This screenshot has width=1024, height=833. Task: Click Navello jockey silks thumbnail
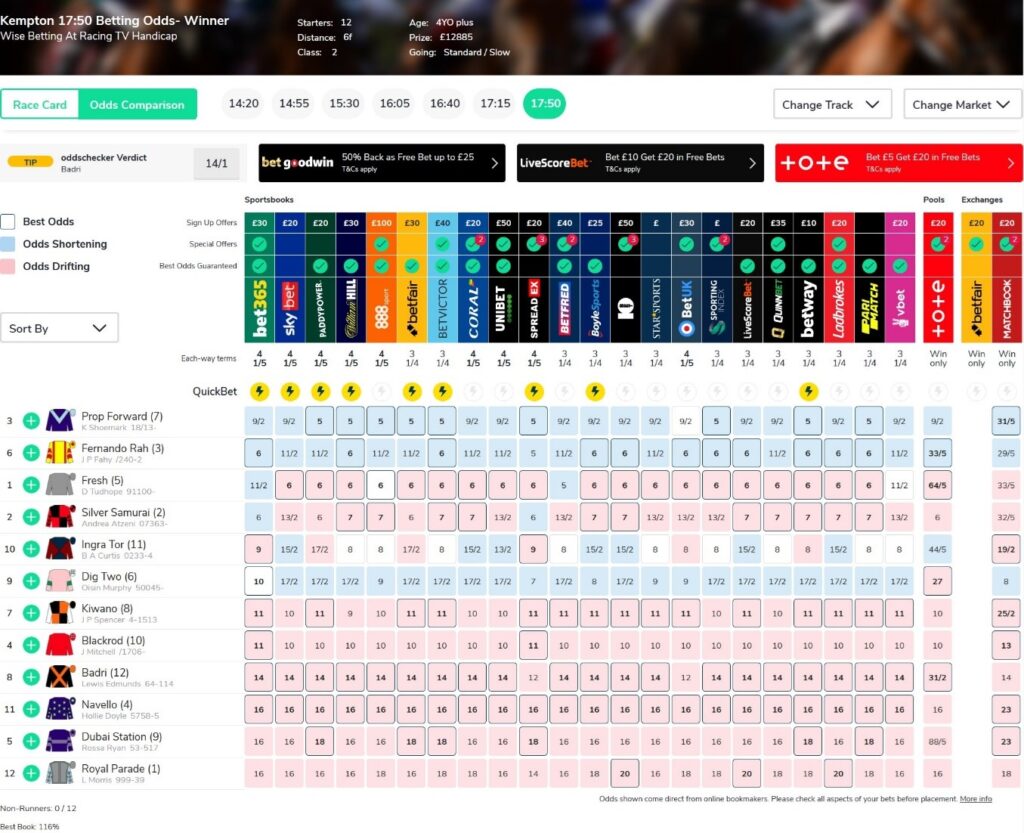(x=60, y=709)
